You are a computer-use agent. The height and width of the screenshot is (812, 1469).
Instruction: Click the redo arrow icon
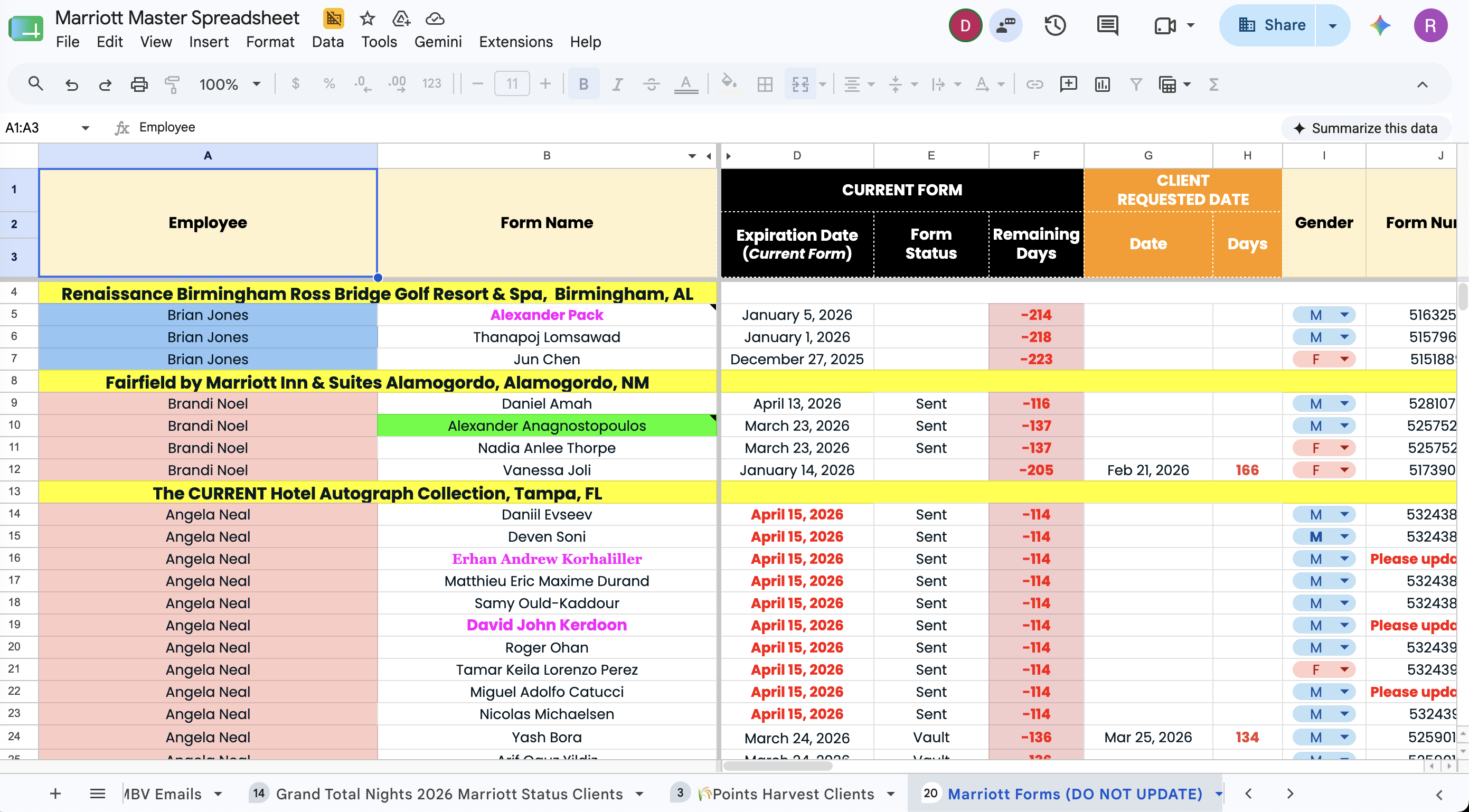coord(105,84)
